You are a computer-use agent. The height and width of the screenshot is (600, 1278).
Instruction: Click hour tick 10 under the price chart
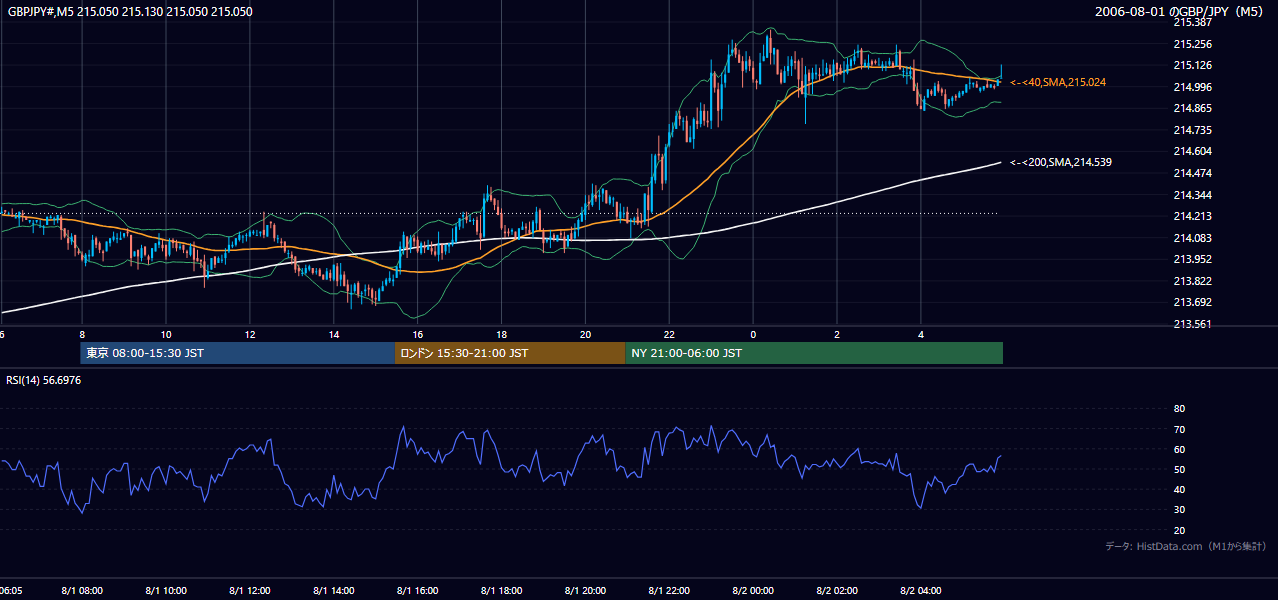[166, 334]
